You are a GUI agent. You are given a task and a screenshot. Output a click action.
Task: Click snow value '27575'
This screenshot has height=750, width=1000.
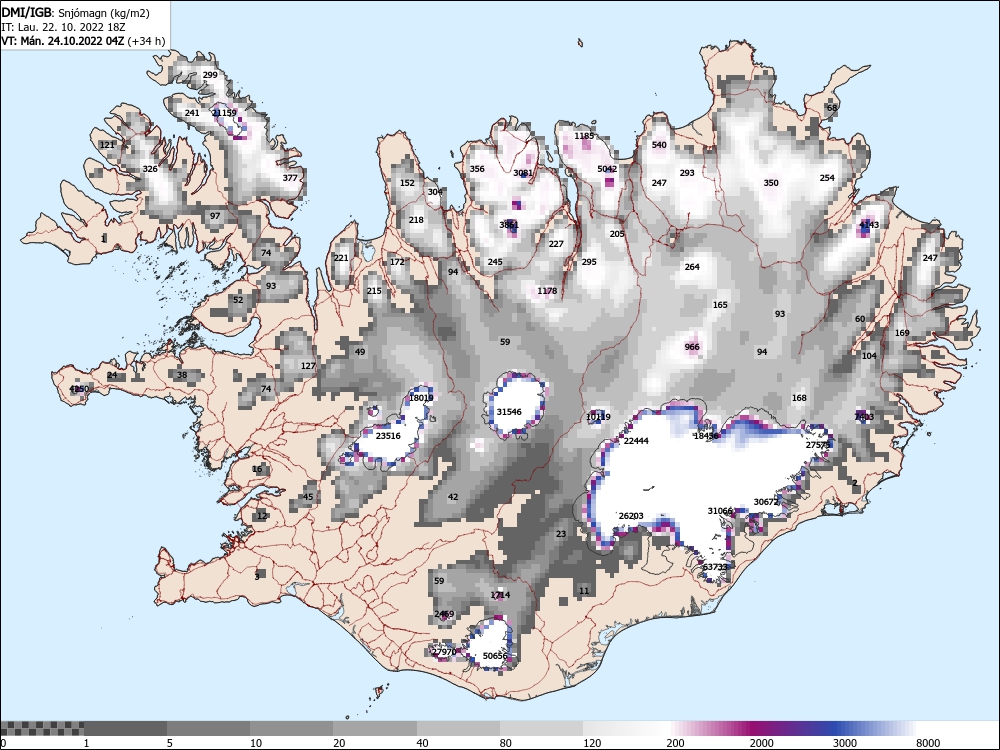818,445
